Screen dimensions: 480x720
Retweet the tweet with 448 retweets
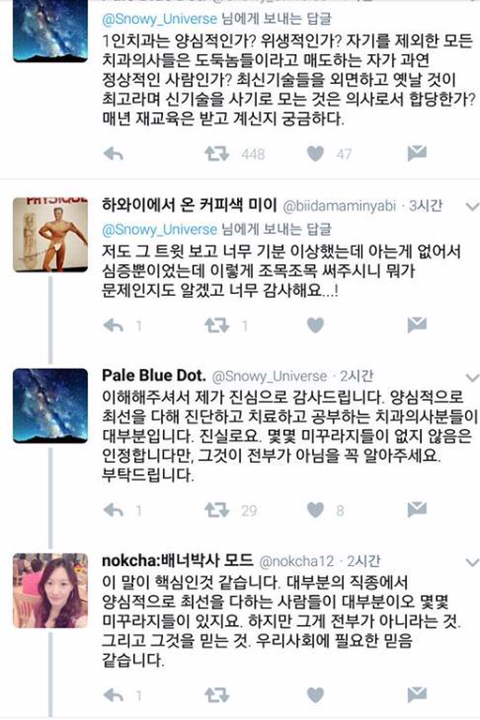pos(216,154)
